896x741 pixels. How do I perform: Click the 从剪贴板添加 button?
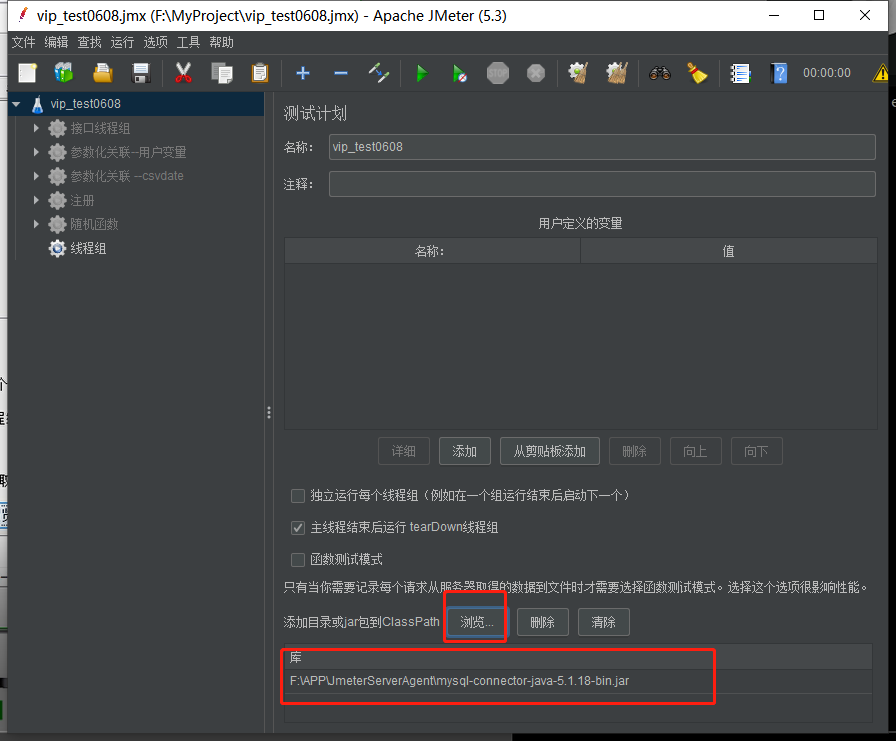[x=550, y=451]
